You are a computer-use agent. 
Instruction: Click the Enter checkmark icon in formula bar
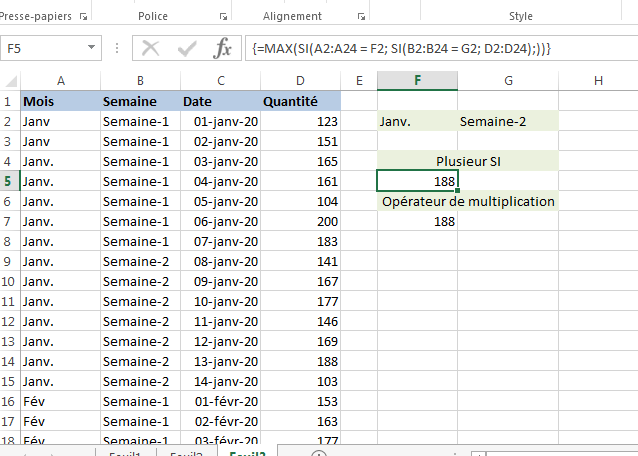(x=187, y=48)
